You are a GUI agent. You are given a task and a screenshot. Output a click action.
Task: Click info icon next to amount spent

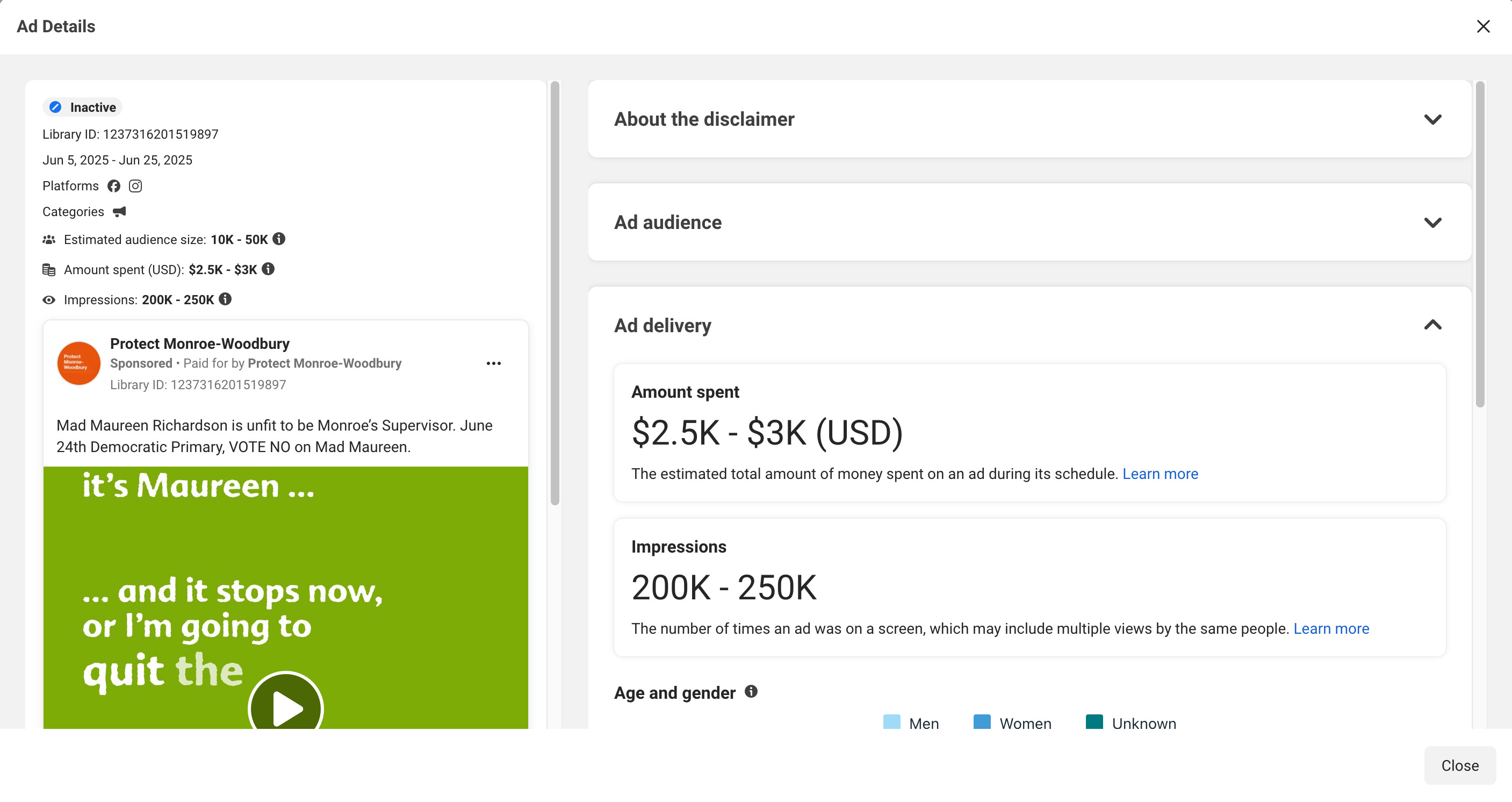[268, 269]
